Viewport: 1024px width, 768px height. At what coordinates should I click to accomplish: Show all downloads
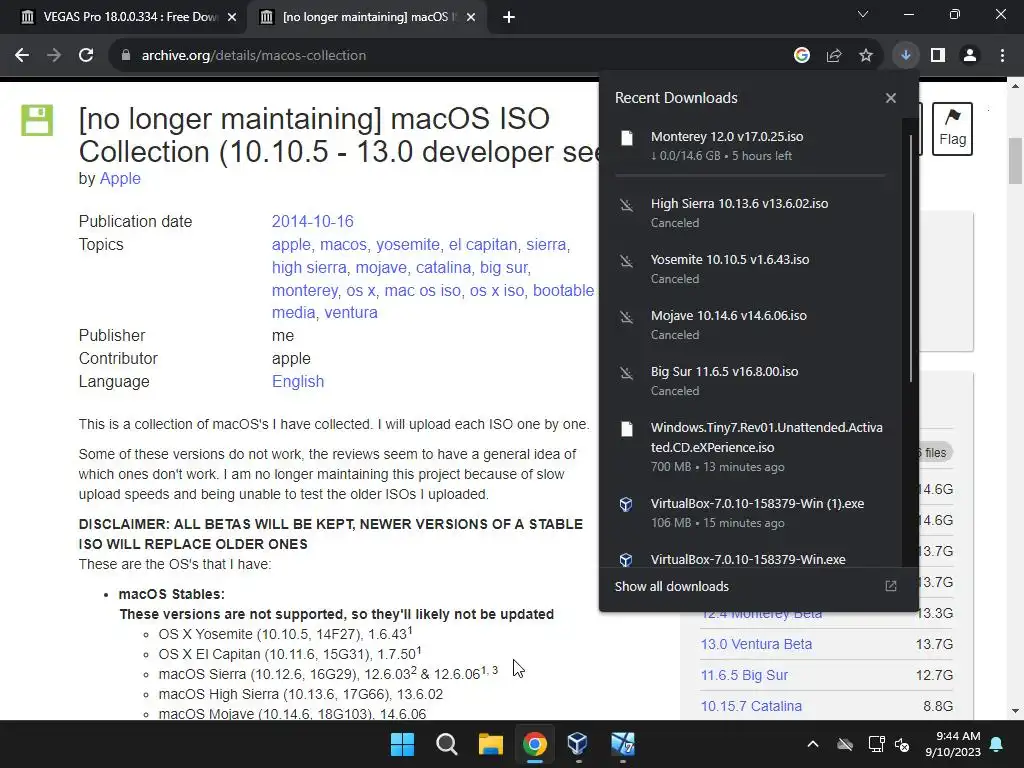[671, 586]
